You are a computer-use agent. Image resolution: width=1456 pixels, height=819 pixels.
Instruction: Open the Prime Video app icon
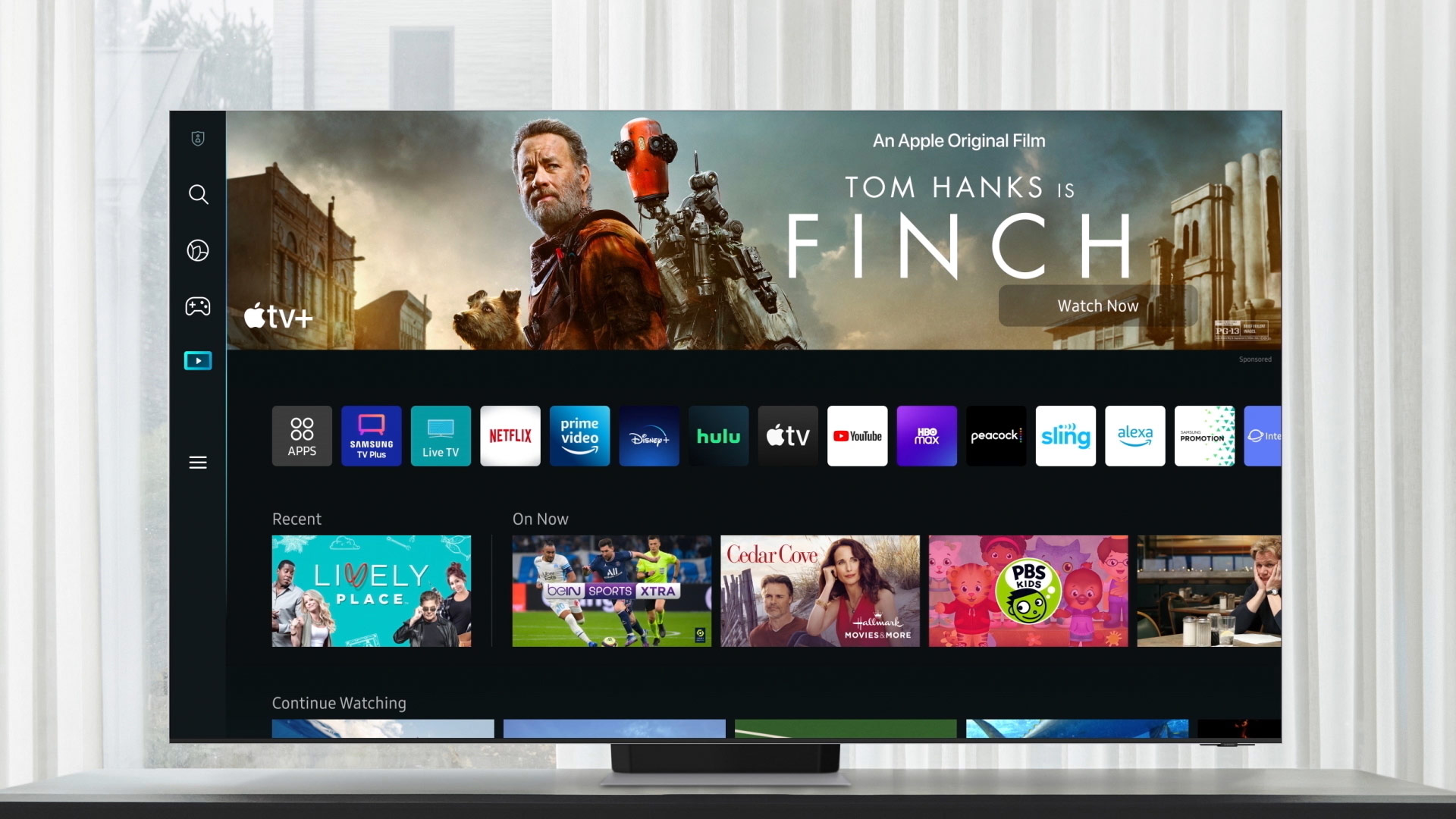579,436
